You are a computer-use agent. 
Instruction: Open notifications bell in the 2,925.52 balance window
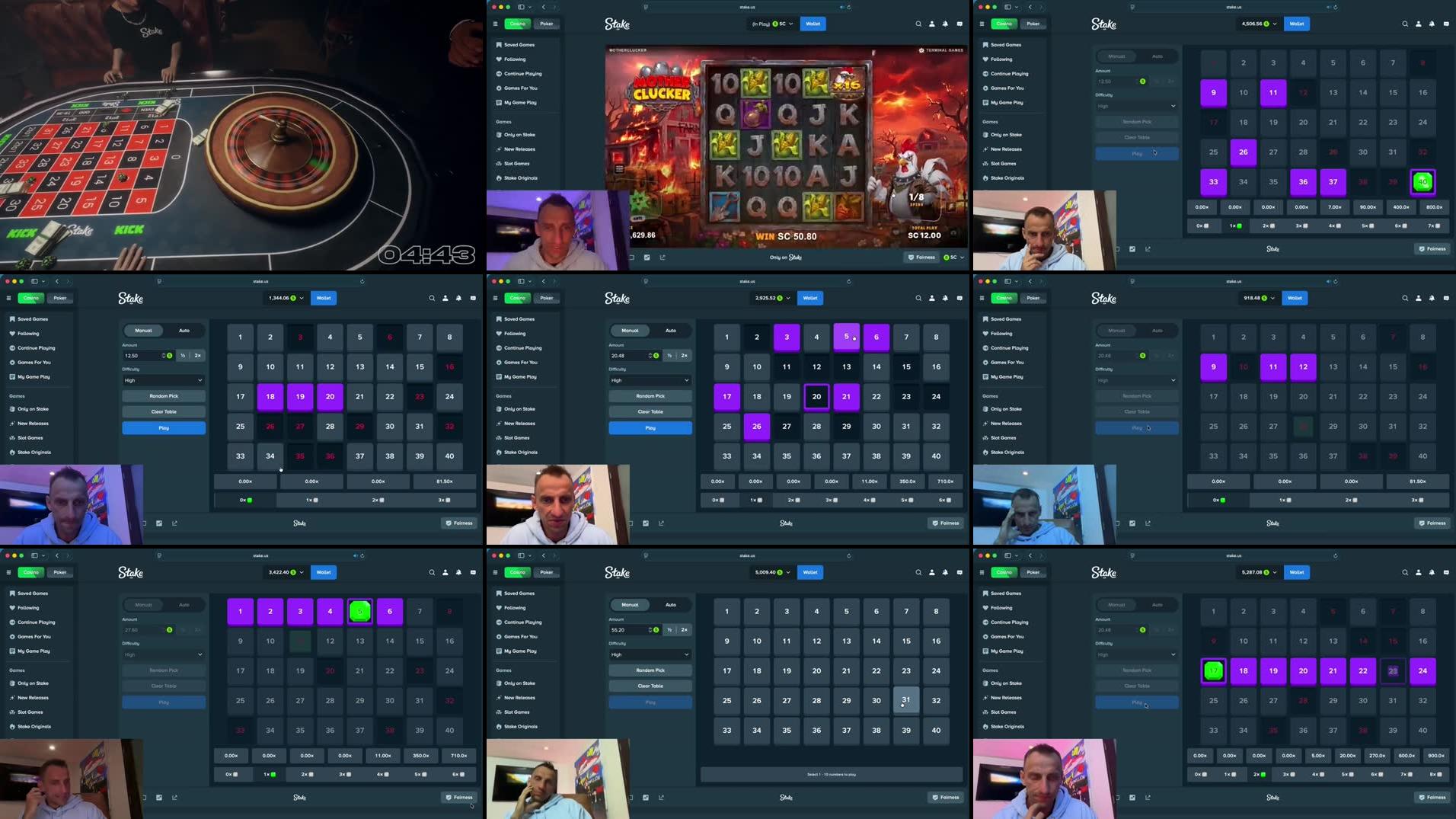[x=945, y=298]
